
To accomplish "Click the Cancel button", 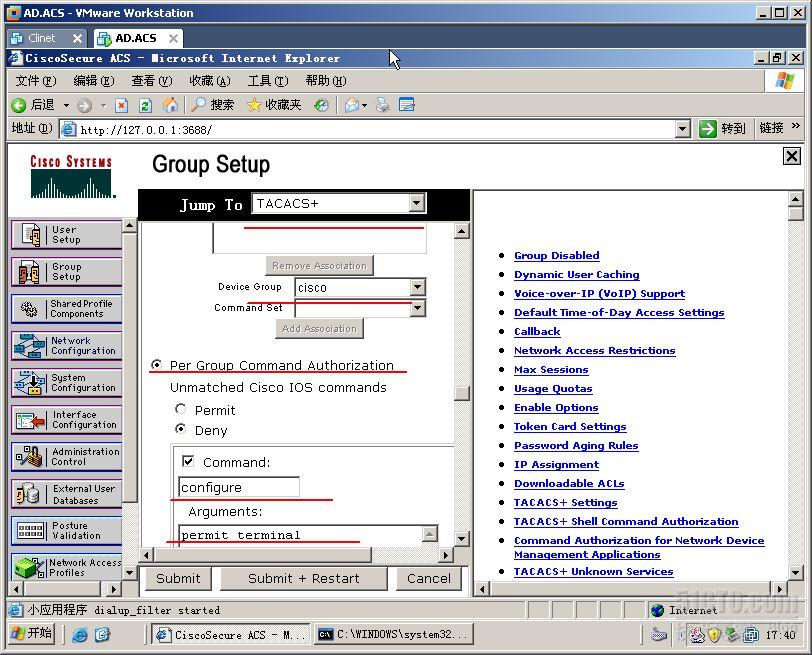I will point(428,578).
